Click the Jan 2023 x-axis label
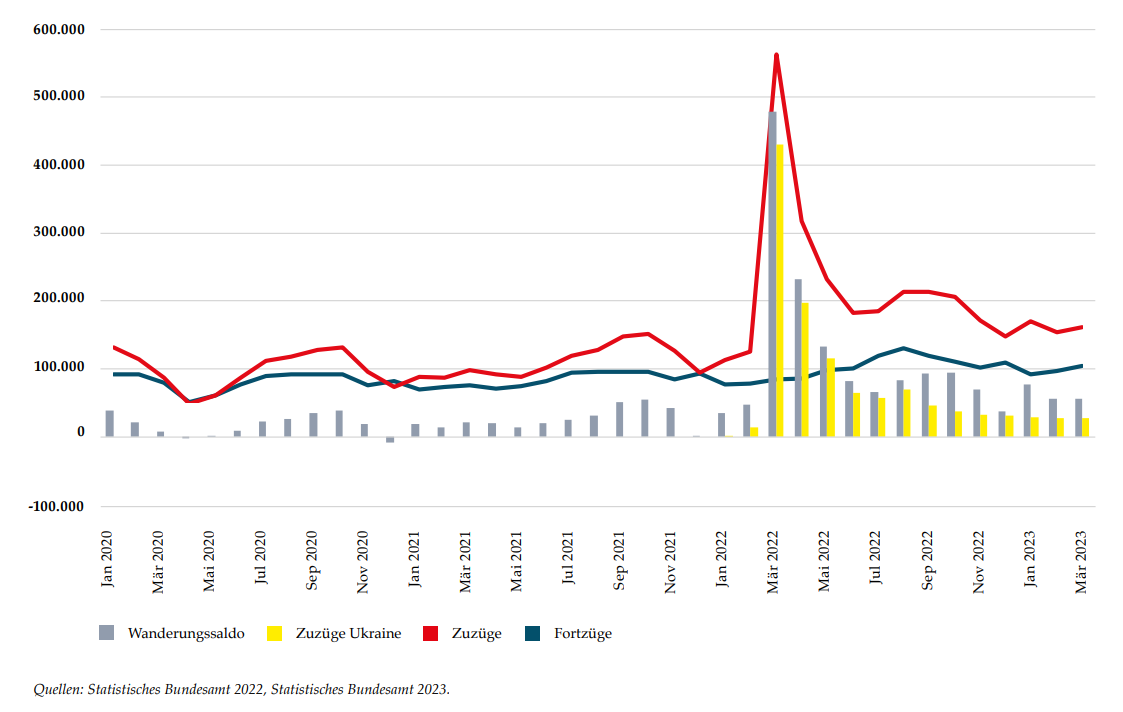Screen dimensions: 1123x712 pyautogui.click(x=1030, y=559)
